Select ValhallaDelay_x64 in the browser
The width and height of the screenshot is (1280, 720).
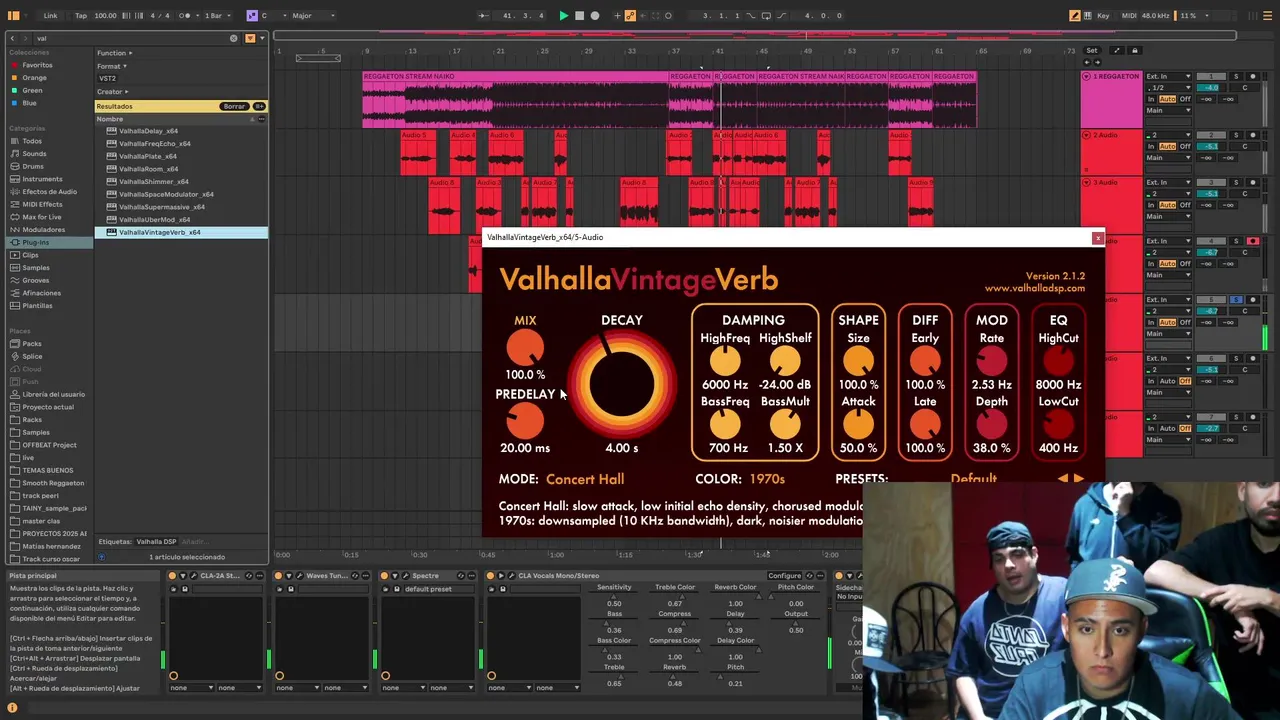pos(148,131)
